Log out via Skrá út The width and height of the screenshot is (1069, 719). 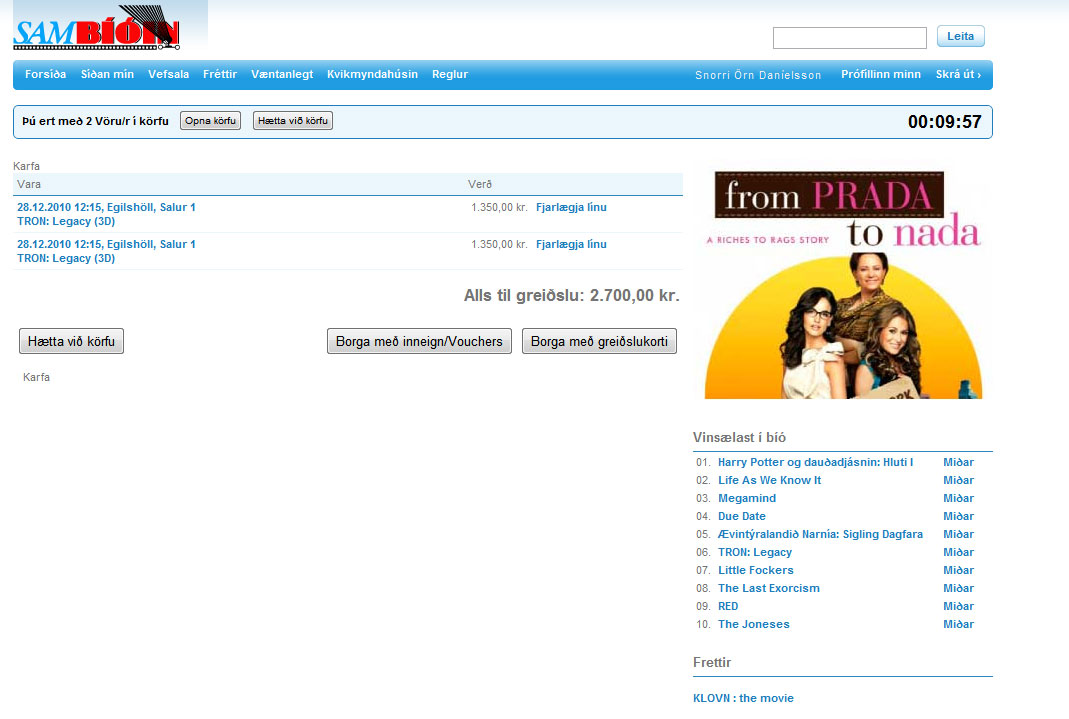(x=957, y=74)
